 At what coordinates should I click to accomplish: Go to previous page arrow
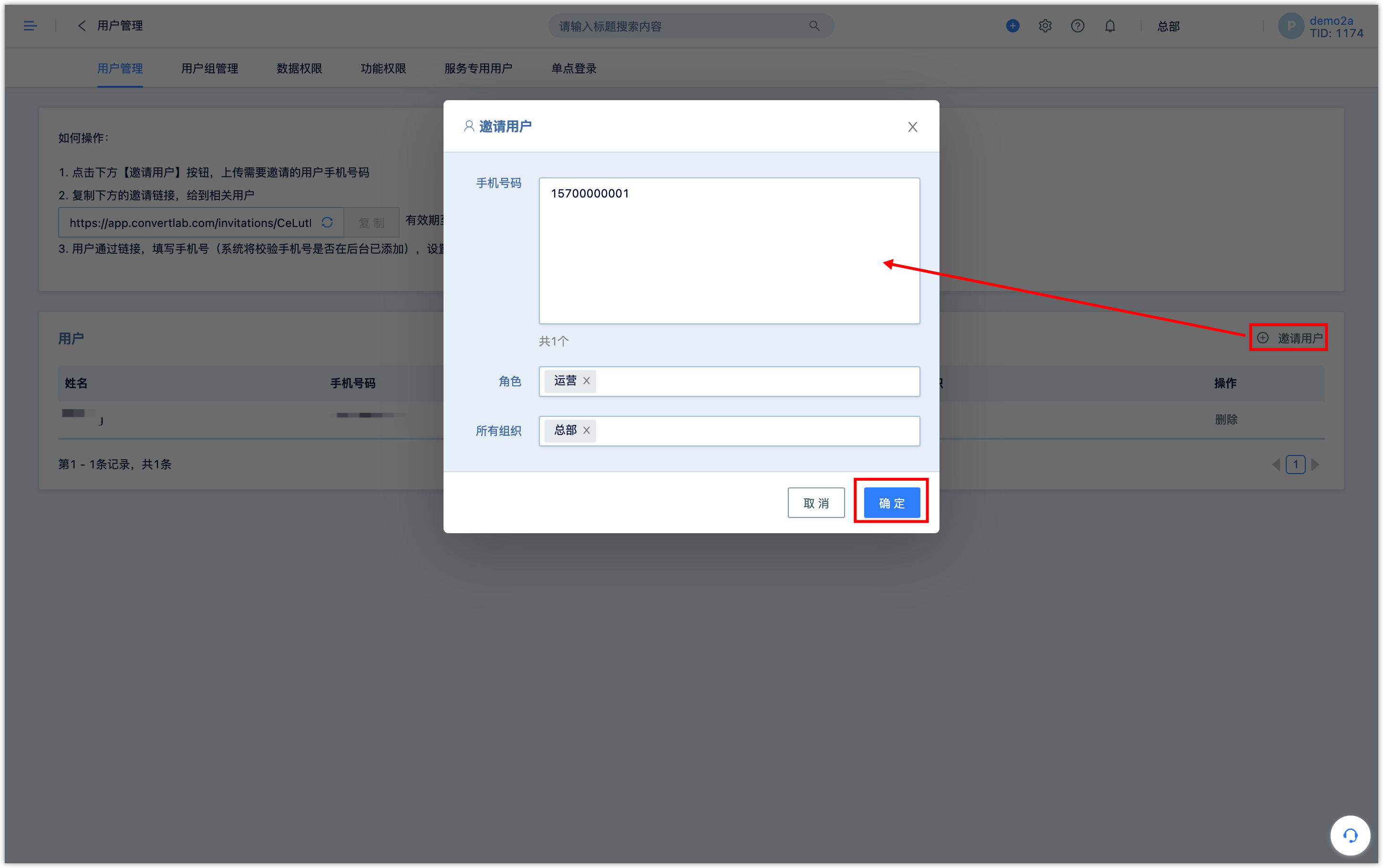[x=1276, y=465]
